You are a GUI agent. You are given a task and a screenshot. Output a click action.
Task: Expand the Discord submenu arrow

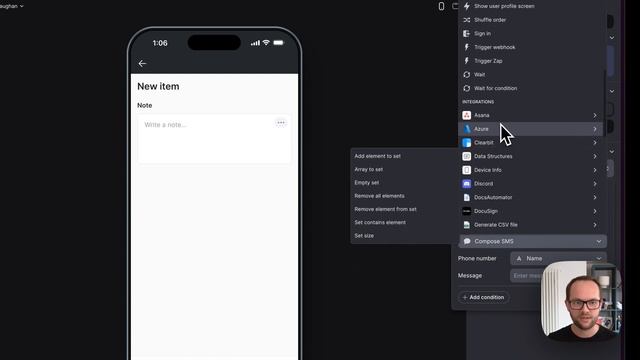[595, 184]
